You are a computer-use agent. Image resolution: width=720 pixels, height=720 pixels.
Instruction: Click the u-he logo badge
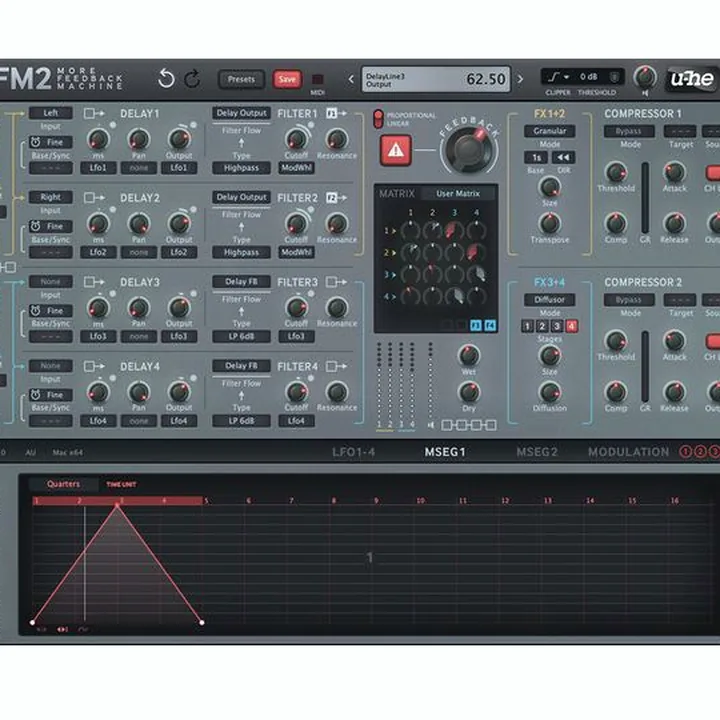(x=692, y=79)
